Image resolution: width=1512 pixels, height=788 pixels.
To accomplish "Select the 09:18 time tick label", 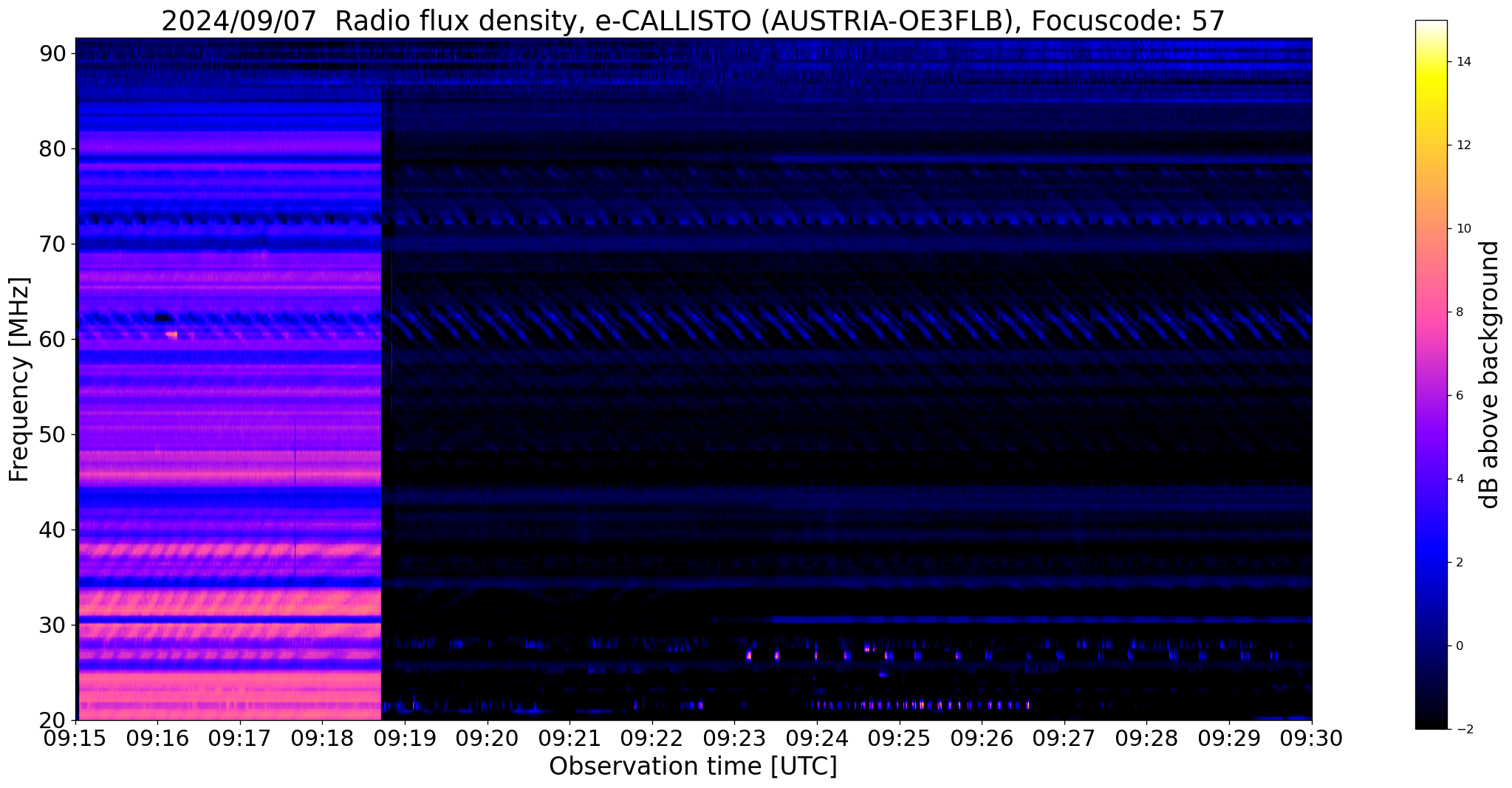I will [x=322, y=739].
